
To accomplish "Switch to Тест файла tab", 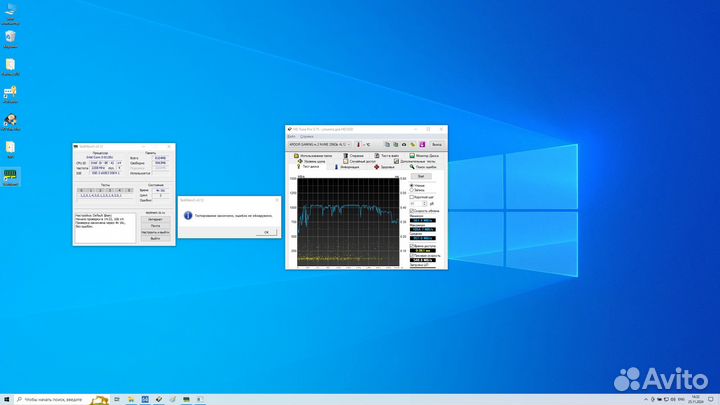I will 387,156.
